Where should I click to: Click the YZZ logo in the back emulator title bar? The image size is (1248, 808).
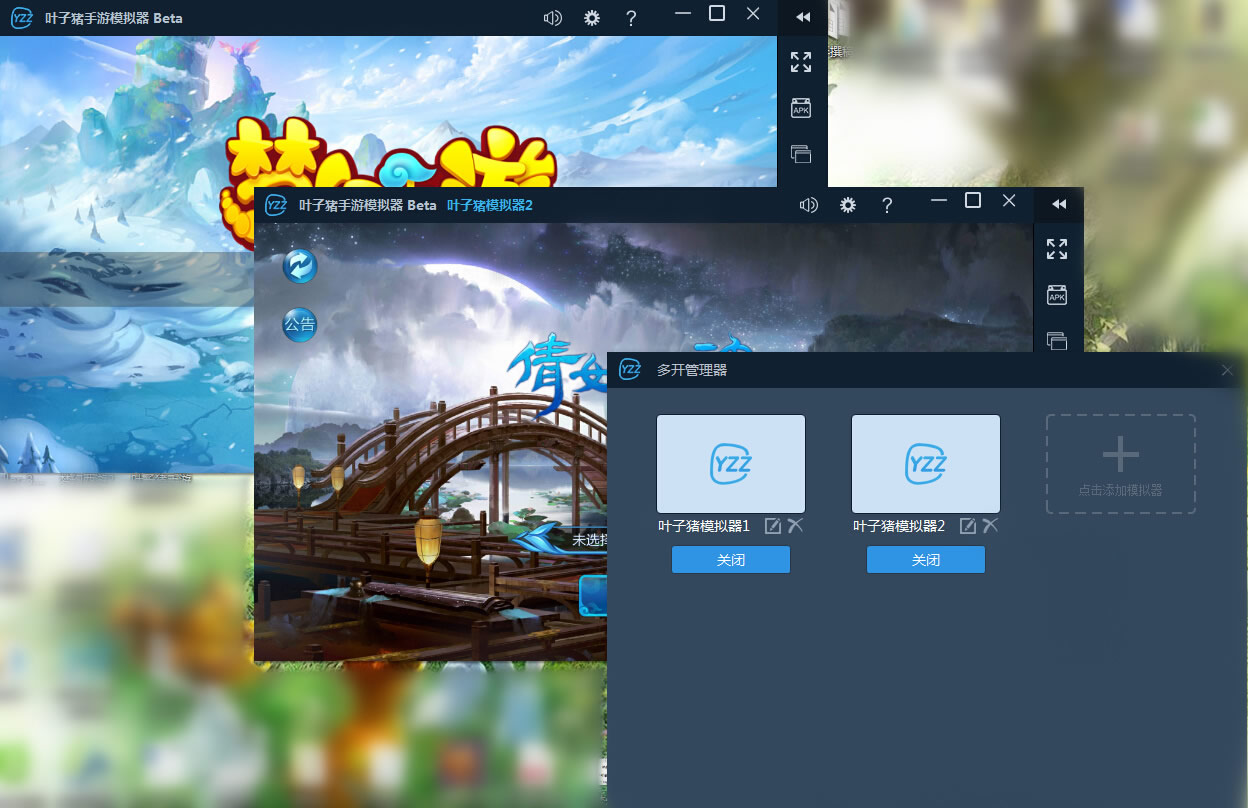click(x=21, y=18)
